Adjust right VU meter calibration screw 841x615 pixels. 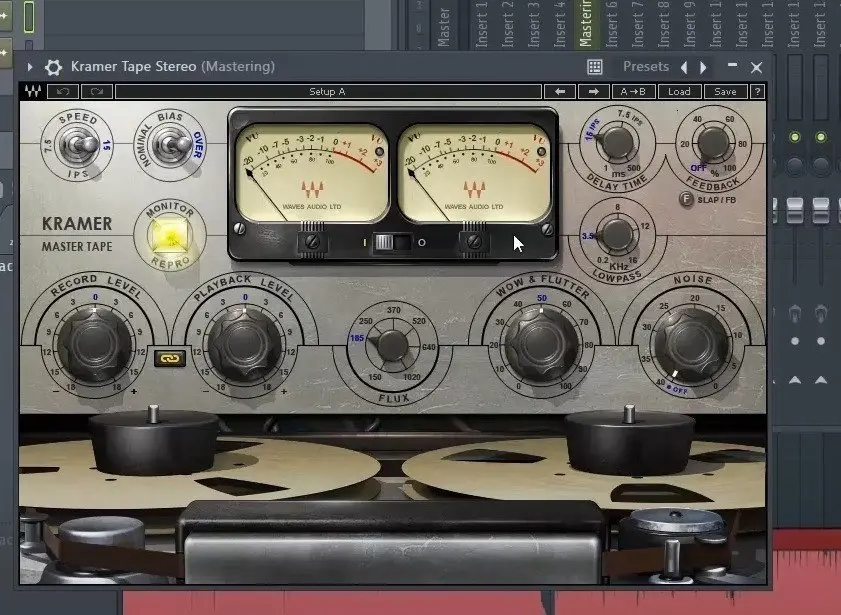point(474,242)
